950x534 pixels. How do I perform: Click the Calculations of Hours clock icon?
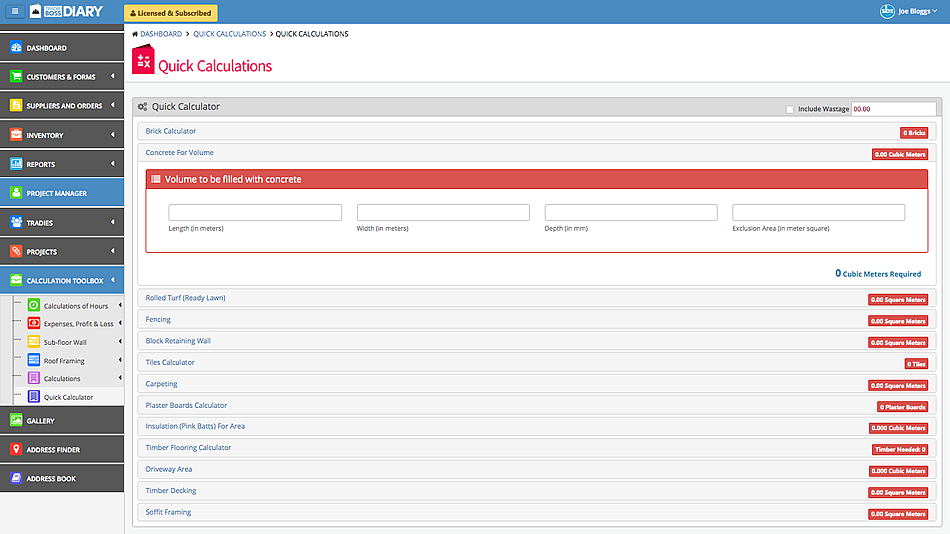coord(34,306)
